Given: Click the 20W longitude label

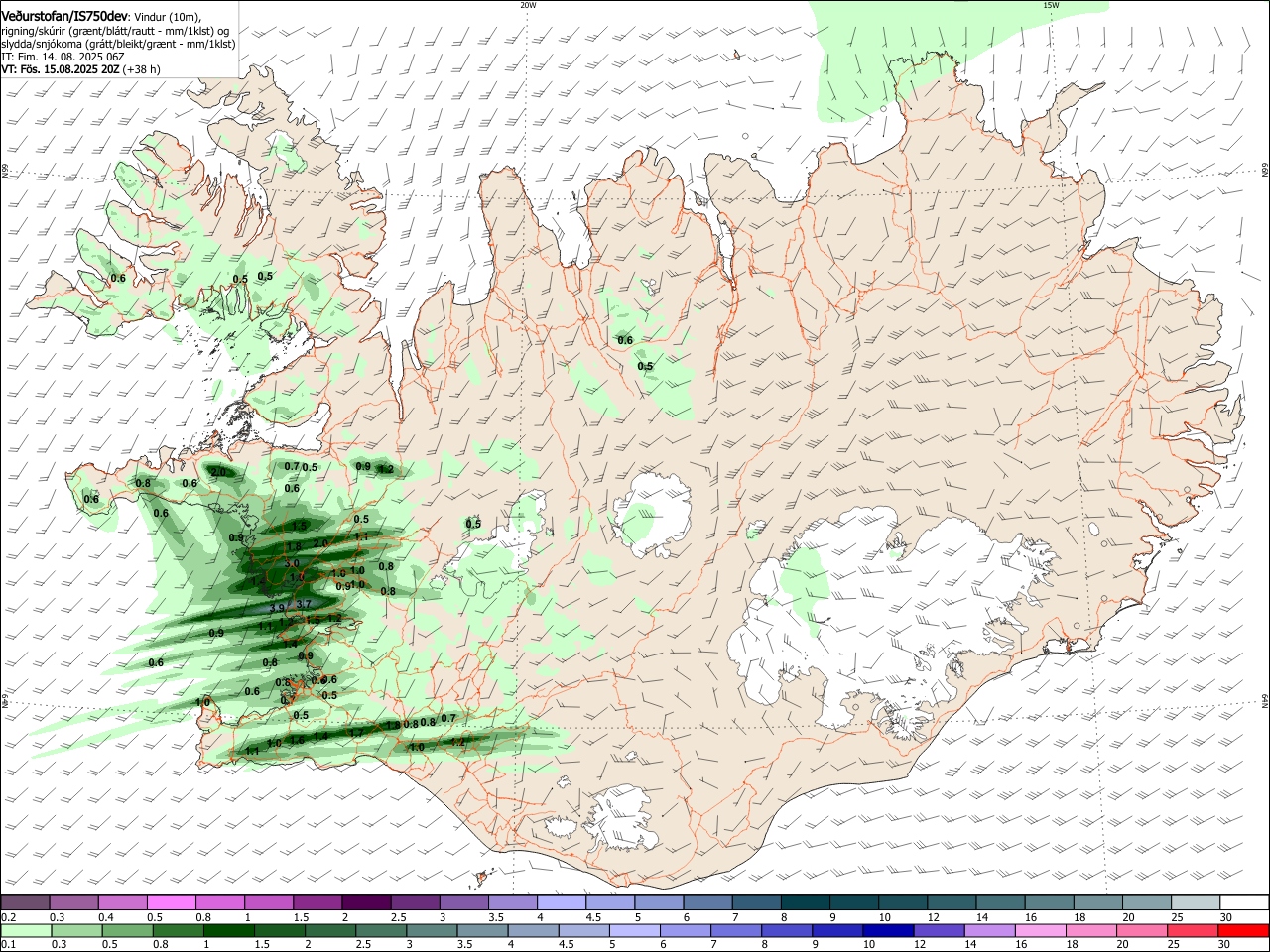Looking at the screenshot, I should (528, 5).
